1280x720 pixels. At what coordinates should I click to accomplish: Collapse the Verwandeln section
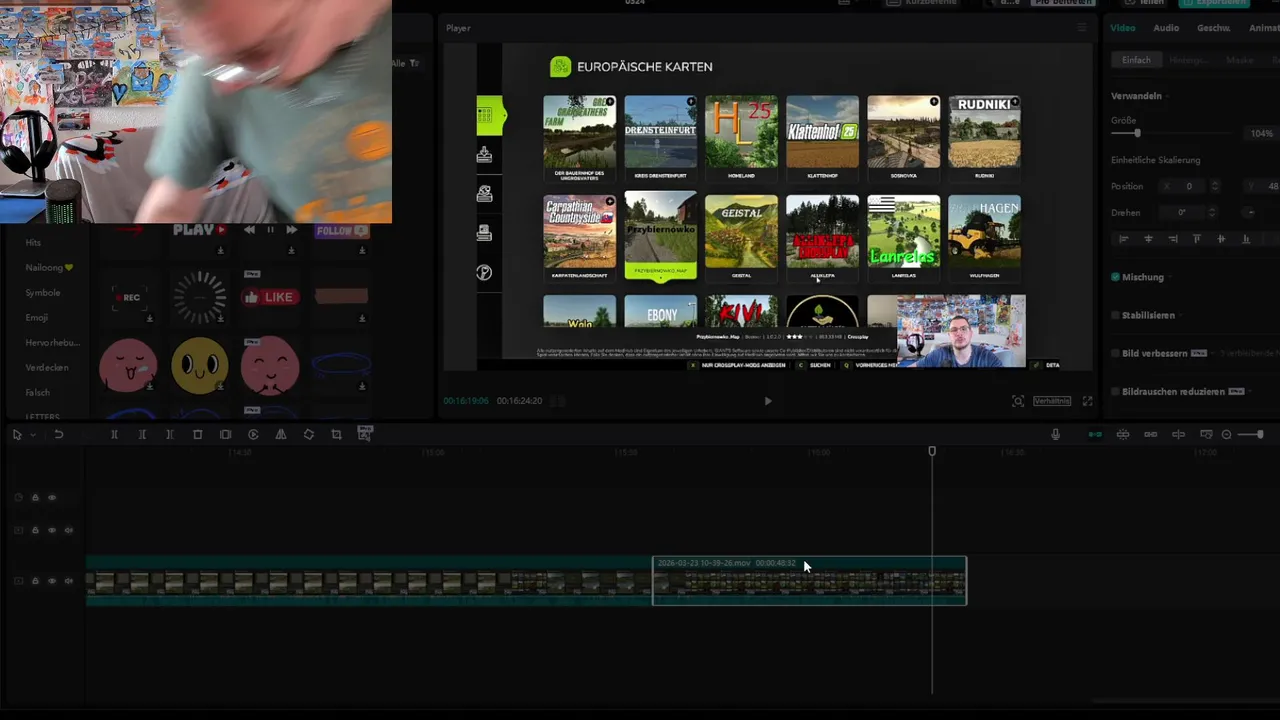[1167, 96]
